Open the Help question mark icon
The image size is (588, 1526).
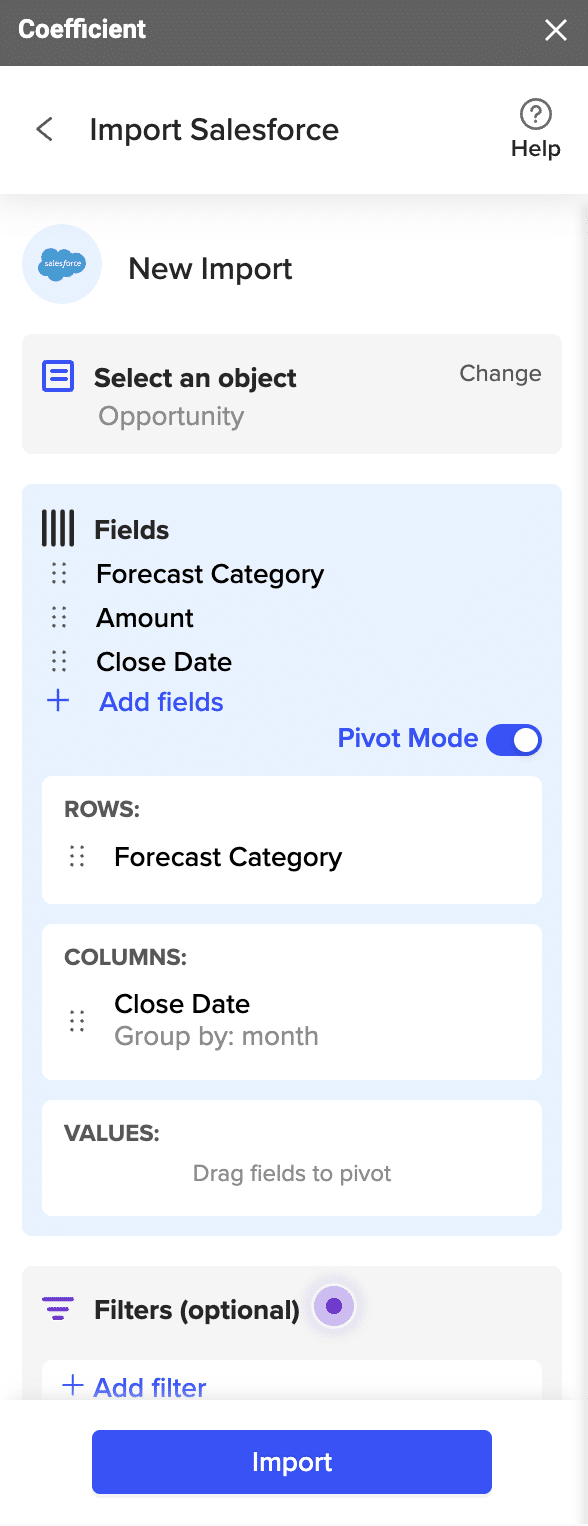[536, 114]
